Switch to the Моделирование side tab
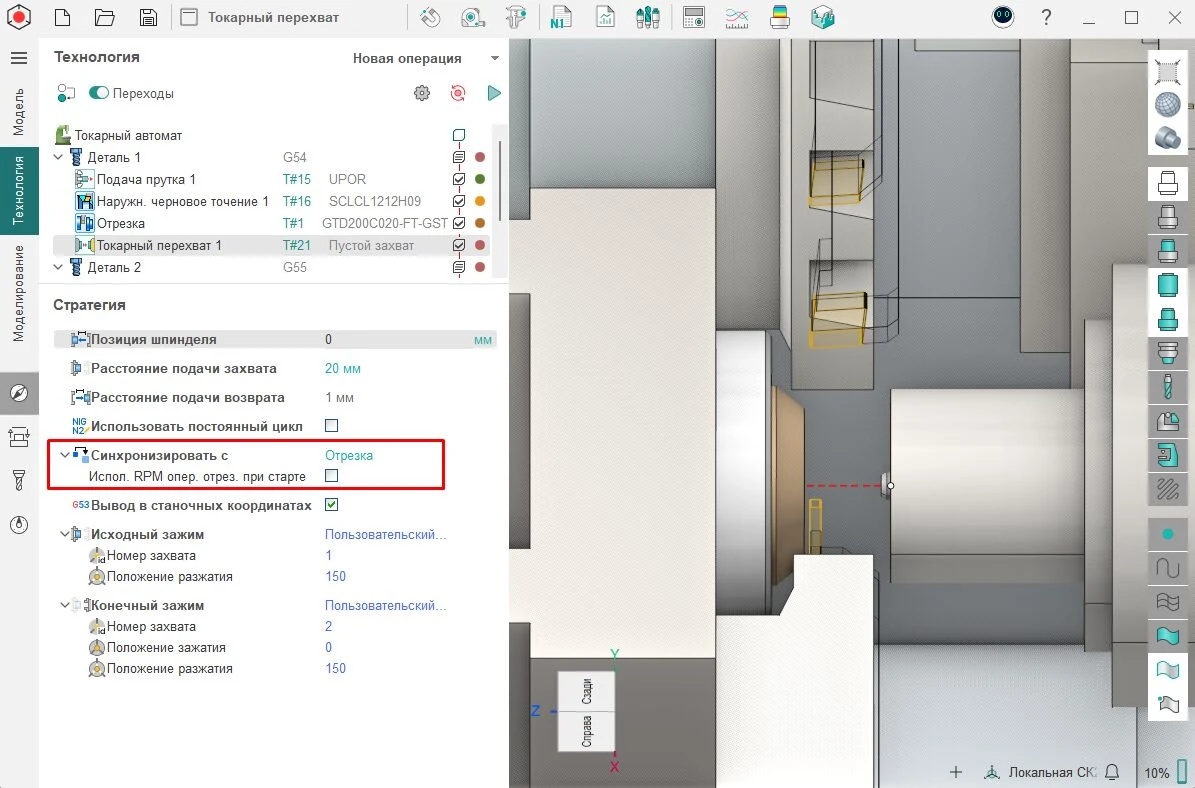 19,292
